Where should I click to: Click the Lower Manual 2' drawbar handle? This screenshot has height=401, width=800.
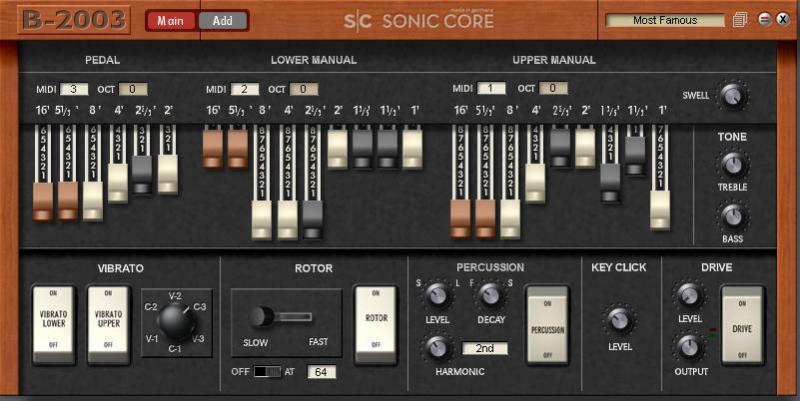click(337, 148)
